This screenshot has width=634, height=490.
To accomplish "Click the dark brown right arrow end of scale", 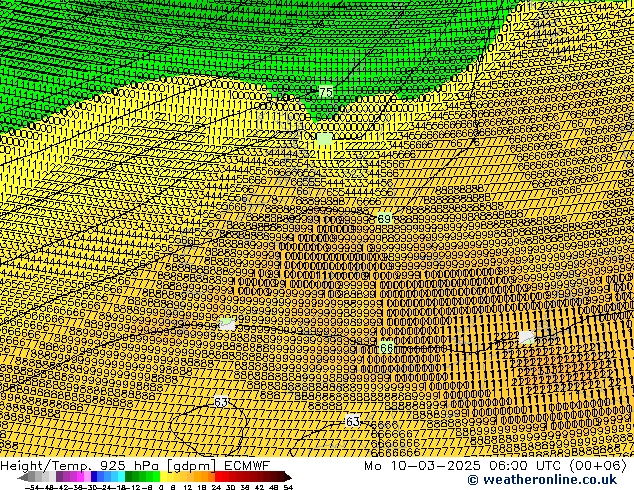I will [x=288, y=478].
